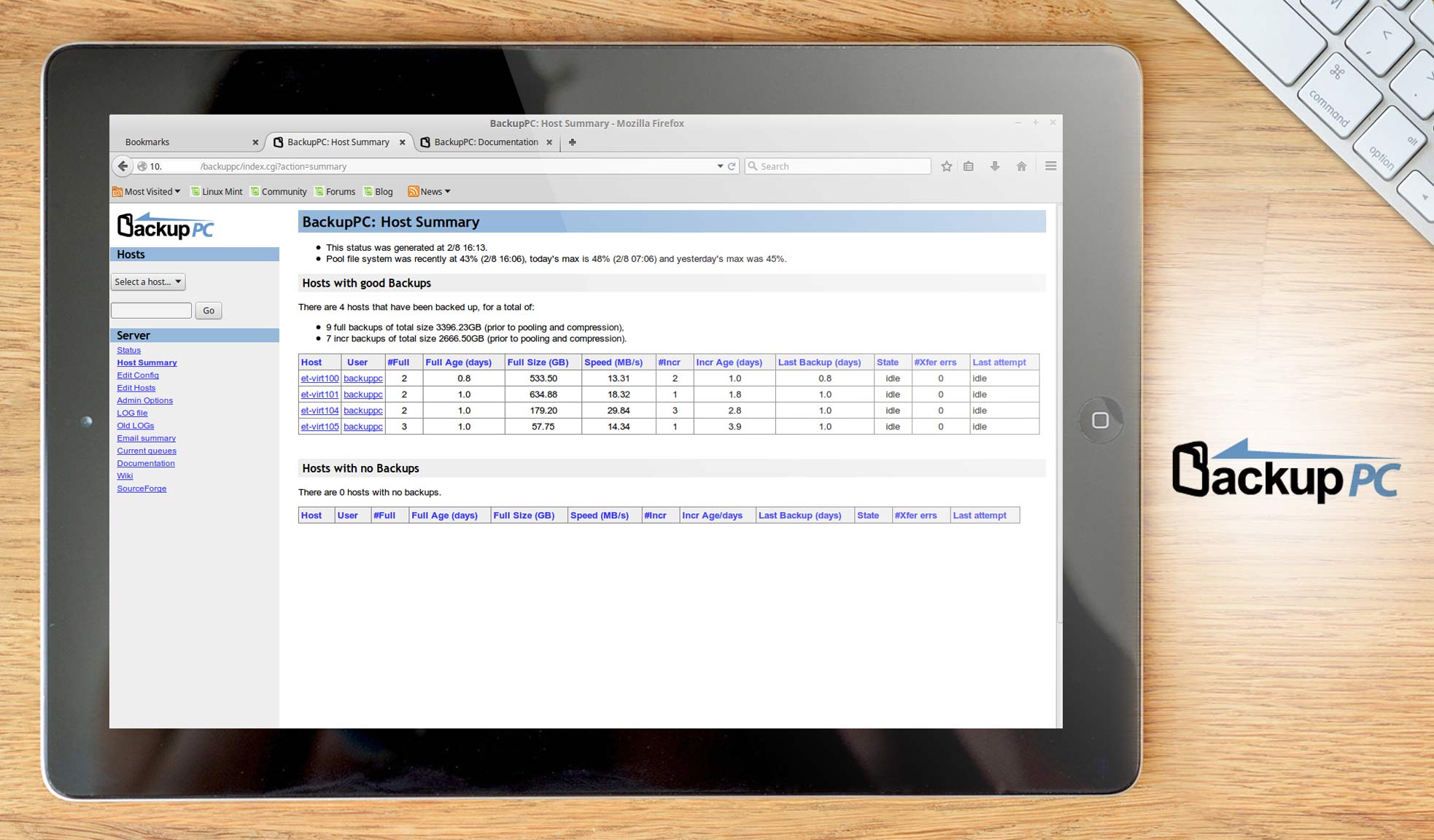Click the browser back arrow button

(x=123, y=166)
